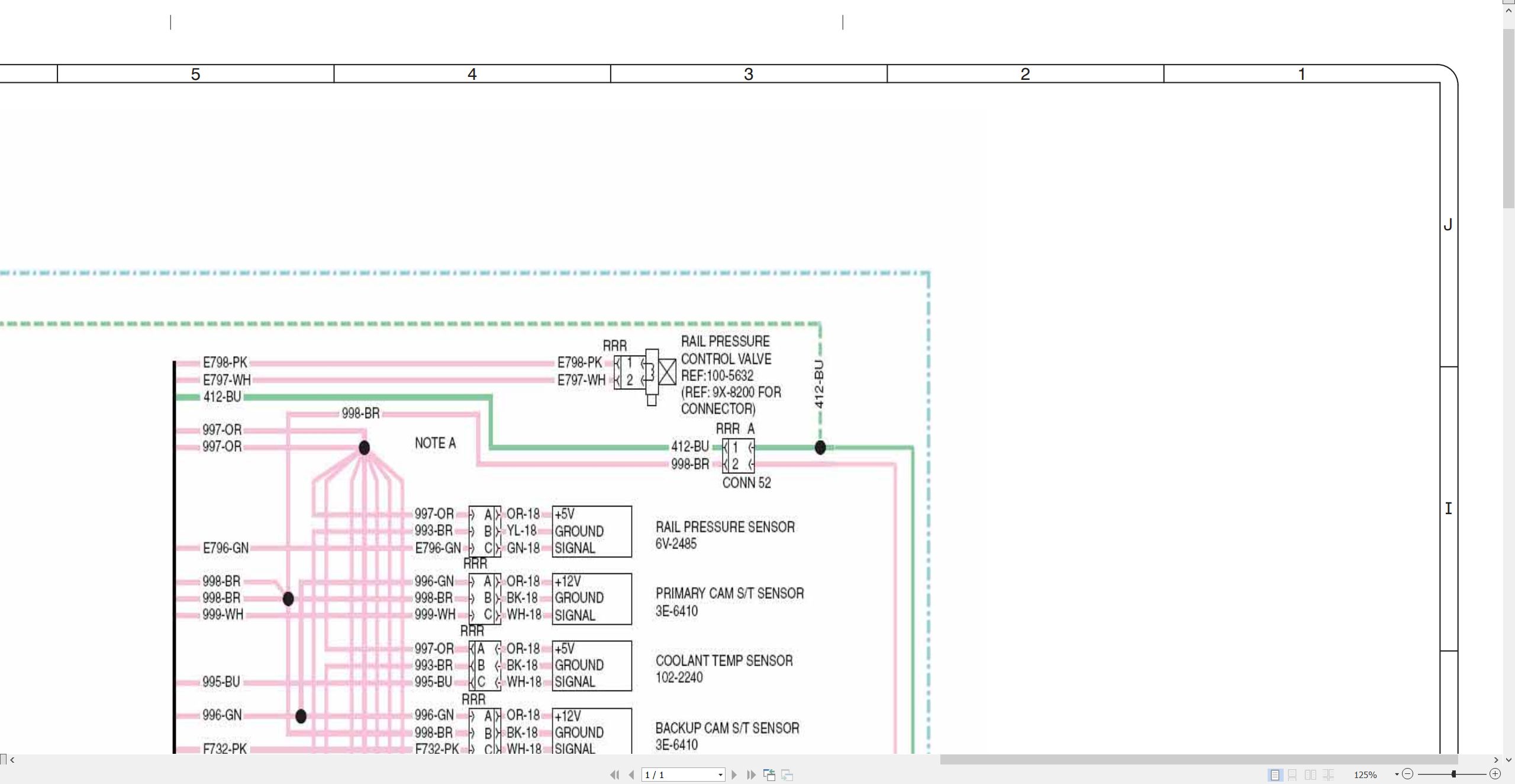Open the zoom percentage dropdown arrow

point(1397,775)
